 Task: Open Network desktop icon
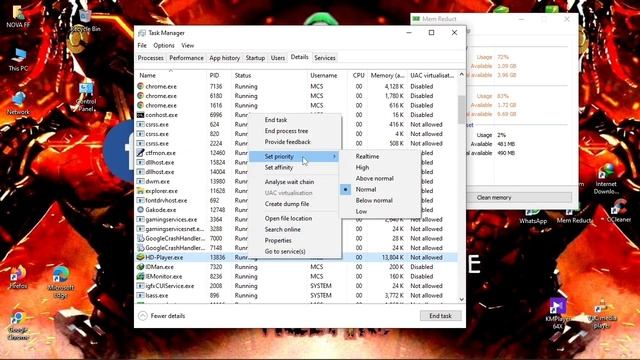pyautogui.click(x=18, y=102)
